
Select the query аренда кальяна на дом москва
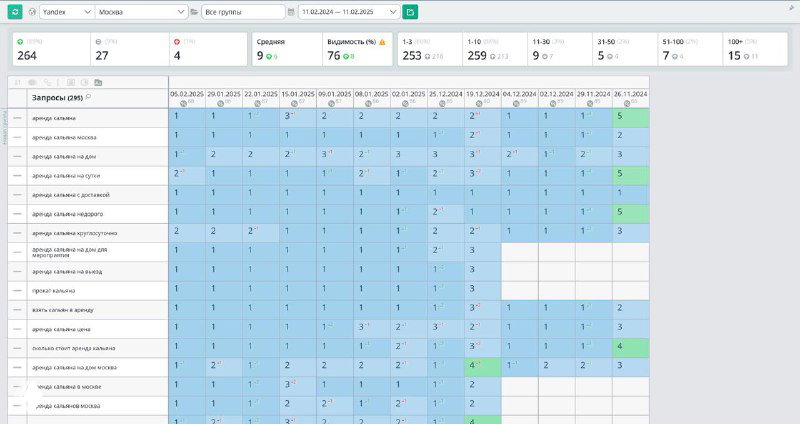click(x=74, y=367)
